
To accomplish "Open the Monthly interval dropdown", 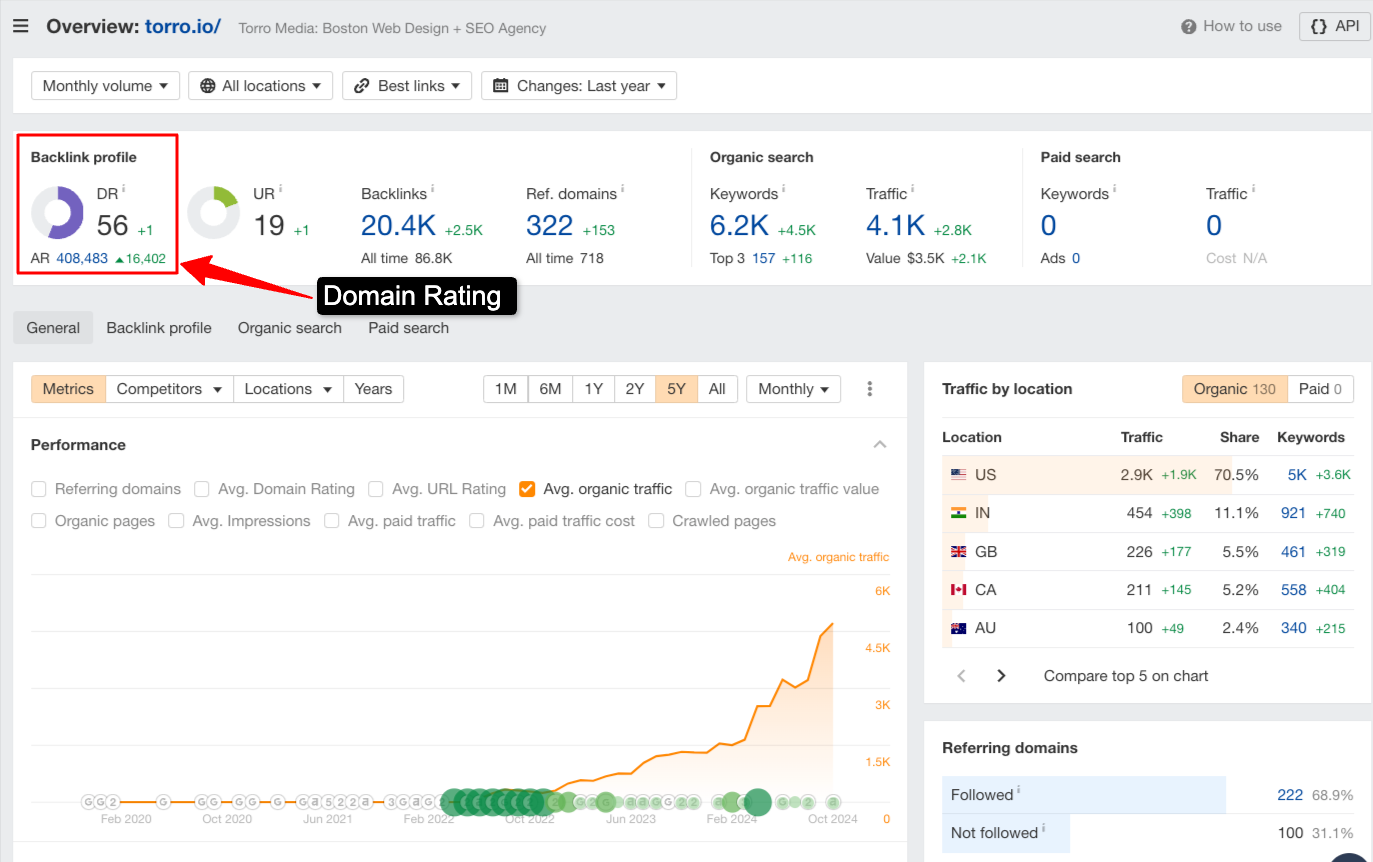I will tap(794, 389).
